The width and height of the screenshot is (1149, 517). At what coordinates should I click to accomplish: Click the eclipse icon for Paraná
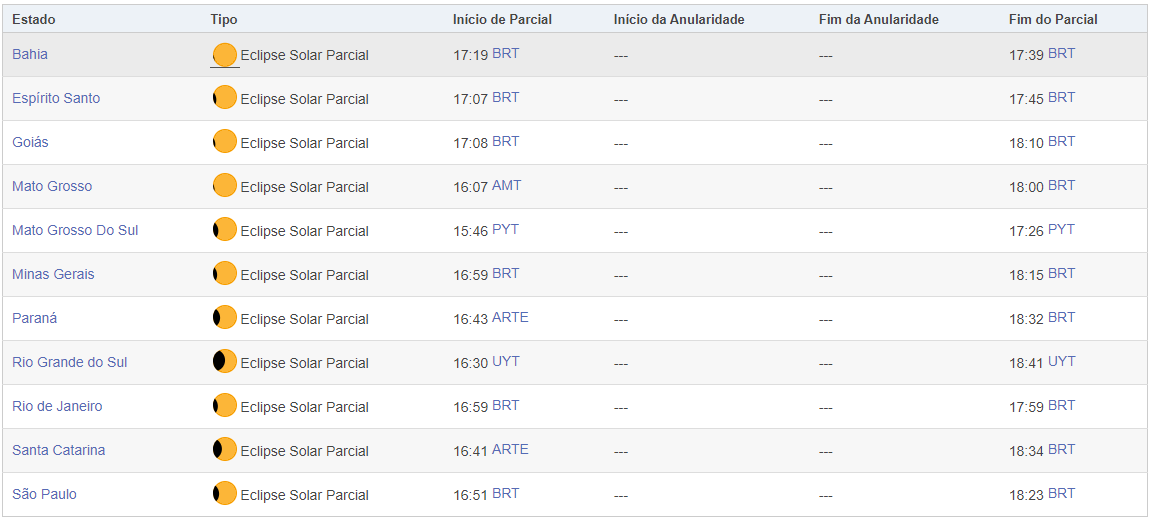click(x=225, y=318)
